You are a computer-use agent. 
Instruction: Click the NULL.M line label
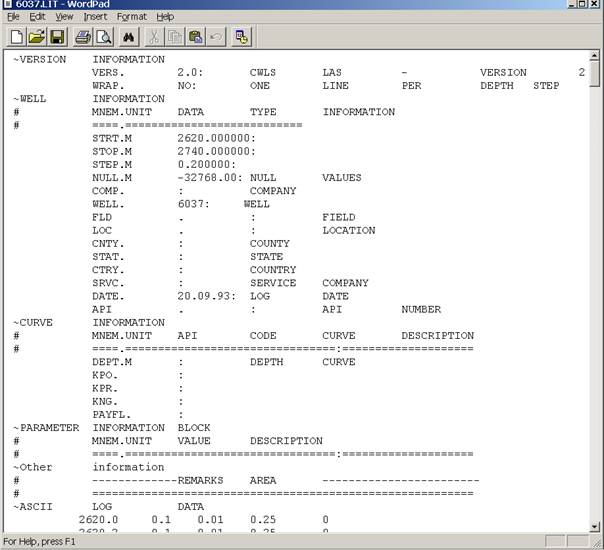(112, 178)
